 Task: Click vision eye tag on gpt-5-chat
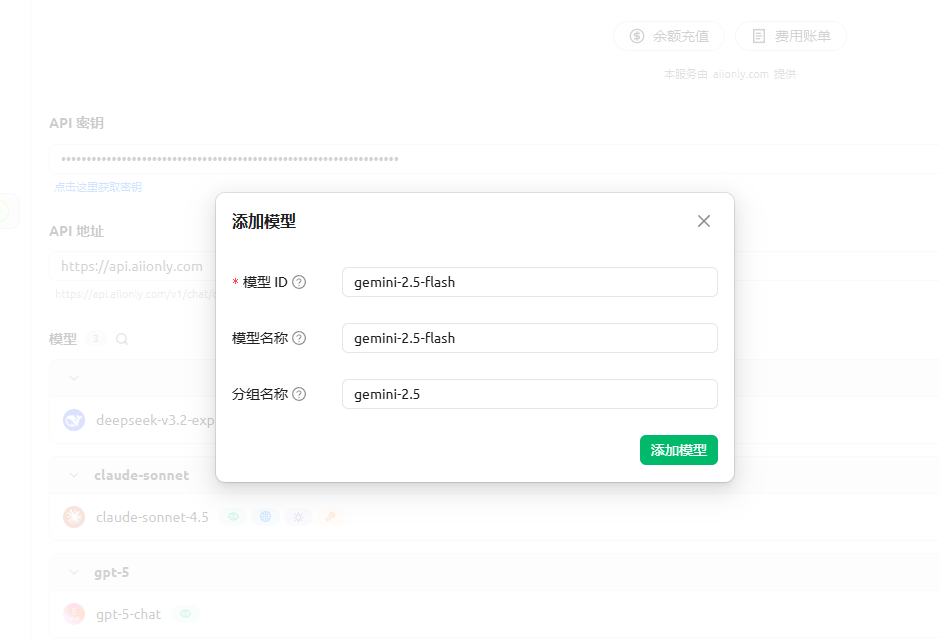click(x=185, y=614)
